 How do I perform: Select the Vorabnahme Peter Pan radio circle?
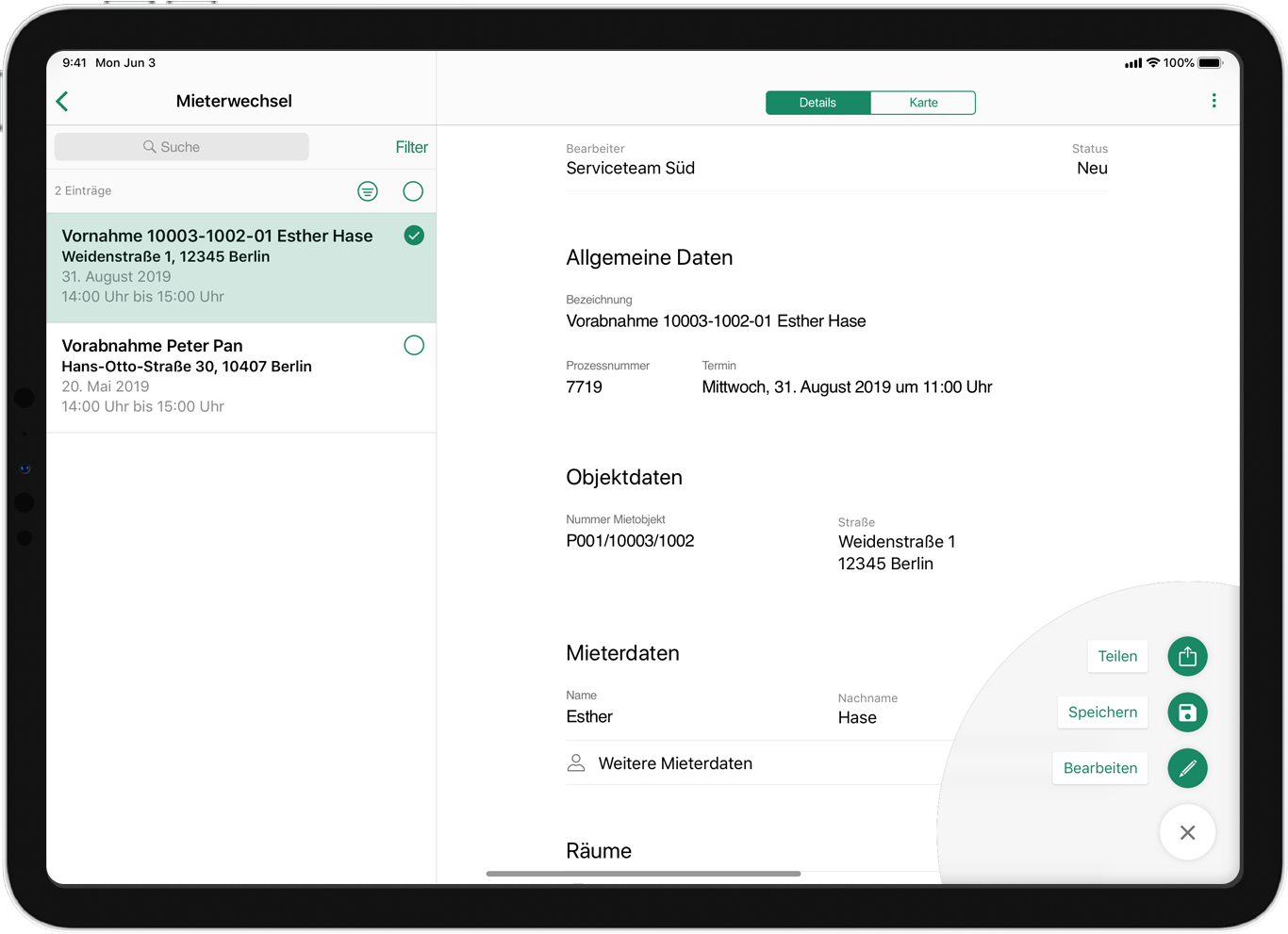(x=414, y=345)
